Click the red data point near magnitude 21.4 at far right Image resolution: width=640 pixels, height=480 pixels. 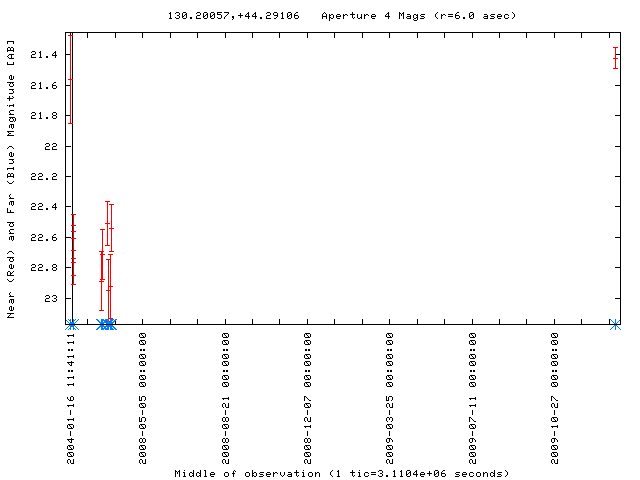[615, 58]
